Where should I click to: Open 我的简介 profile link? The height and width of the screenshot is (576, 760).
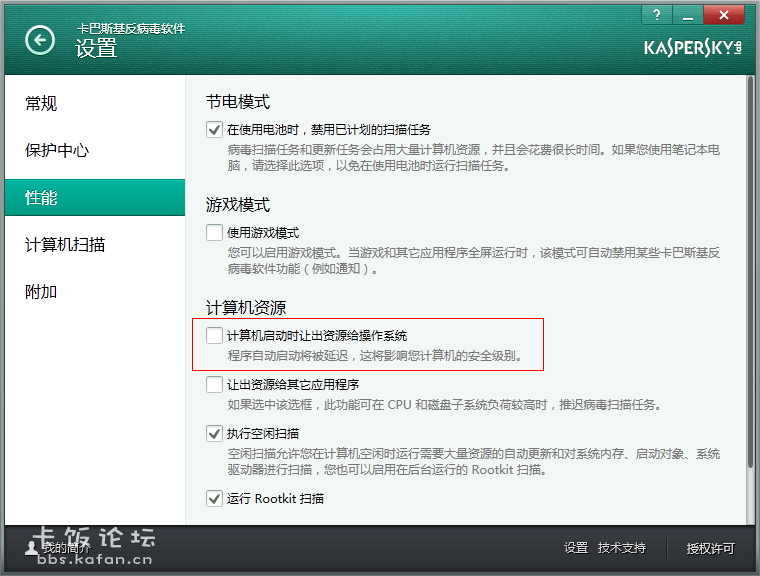click(66, 548)
